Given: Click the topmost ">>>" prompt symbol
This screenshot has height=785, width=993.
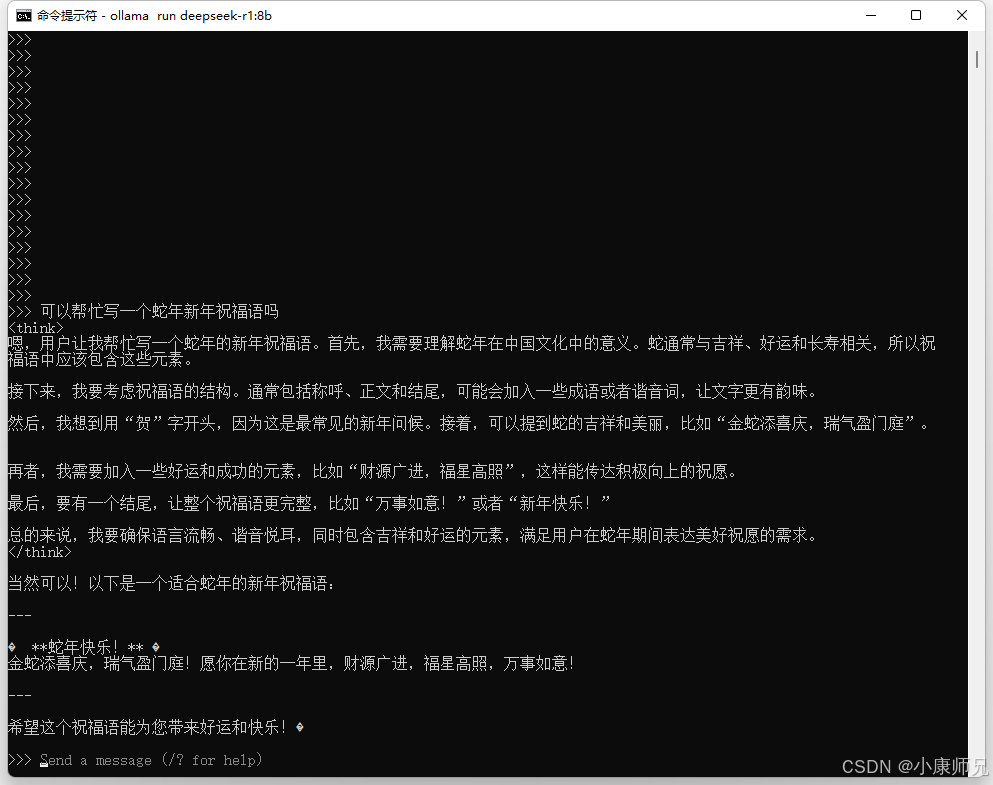Looking at the screenshot, I should 18,39.
